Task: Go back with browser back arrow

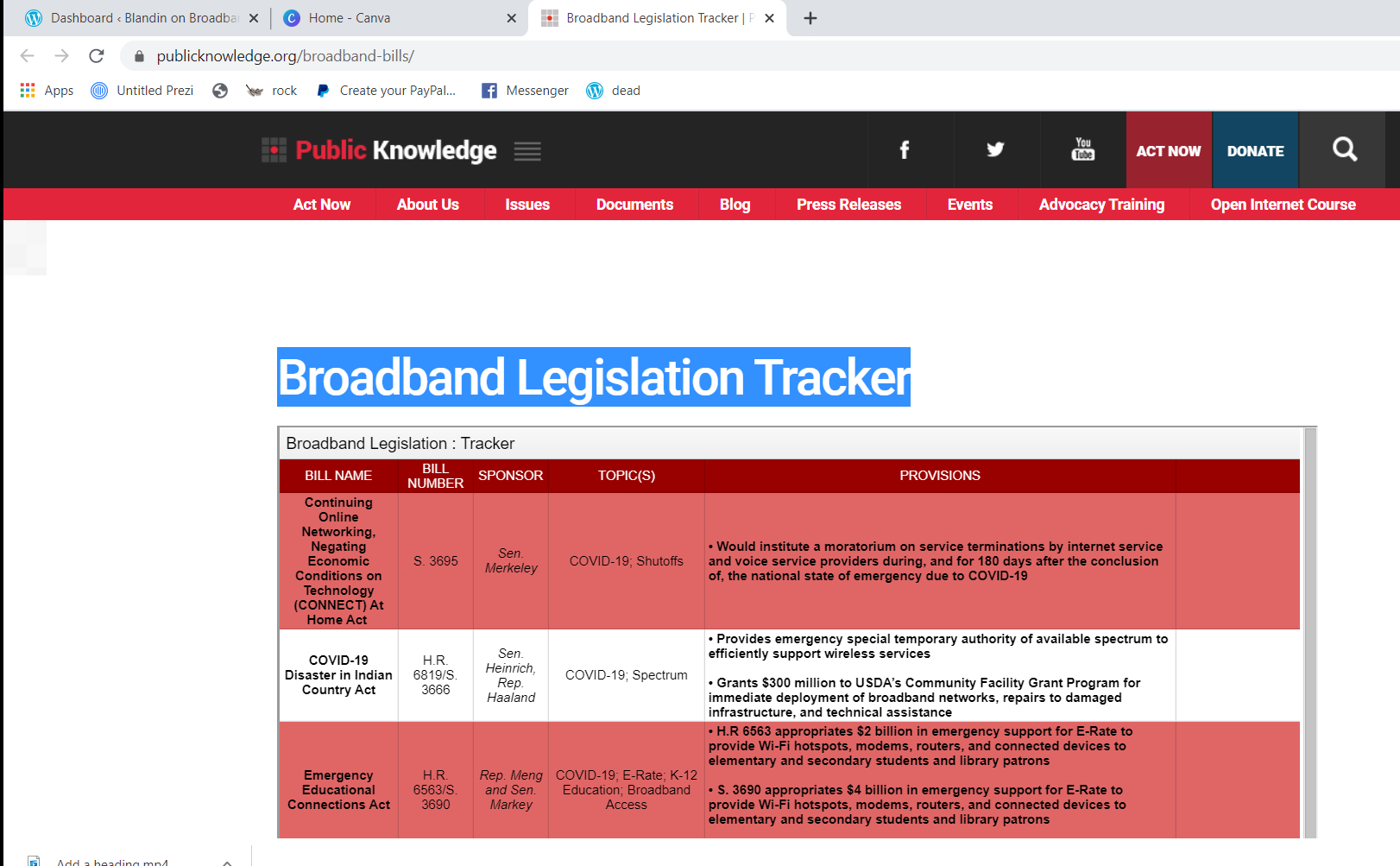Action: pos(27,56)
